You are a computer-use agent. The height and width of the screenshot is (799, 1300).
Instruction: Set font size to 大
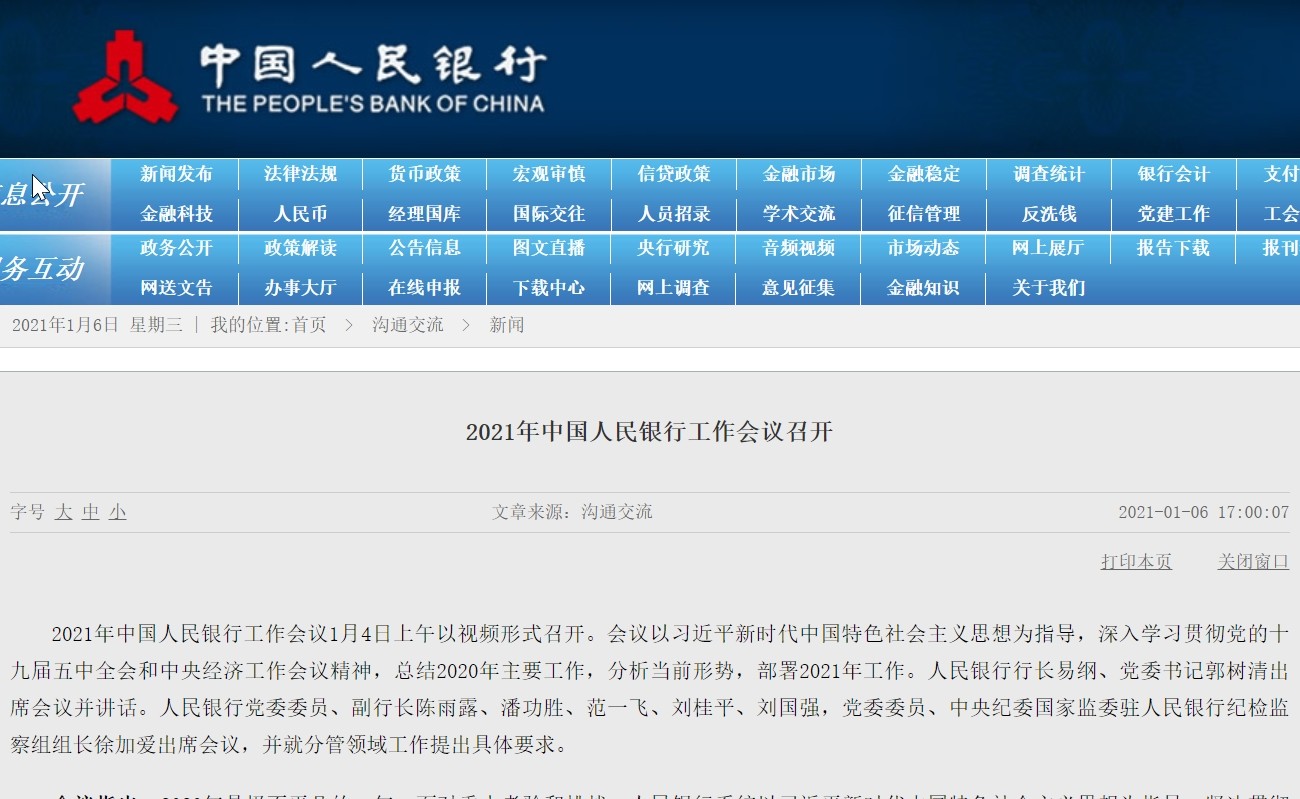tap(64, 512)
